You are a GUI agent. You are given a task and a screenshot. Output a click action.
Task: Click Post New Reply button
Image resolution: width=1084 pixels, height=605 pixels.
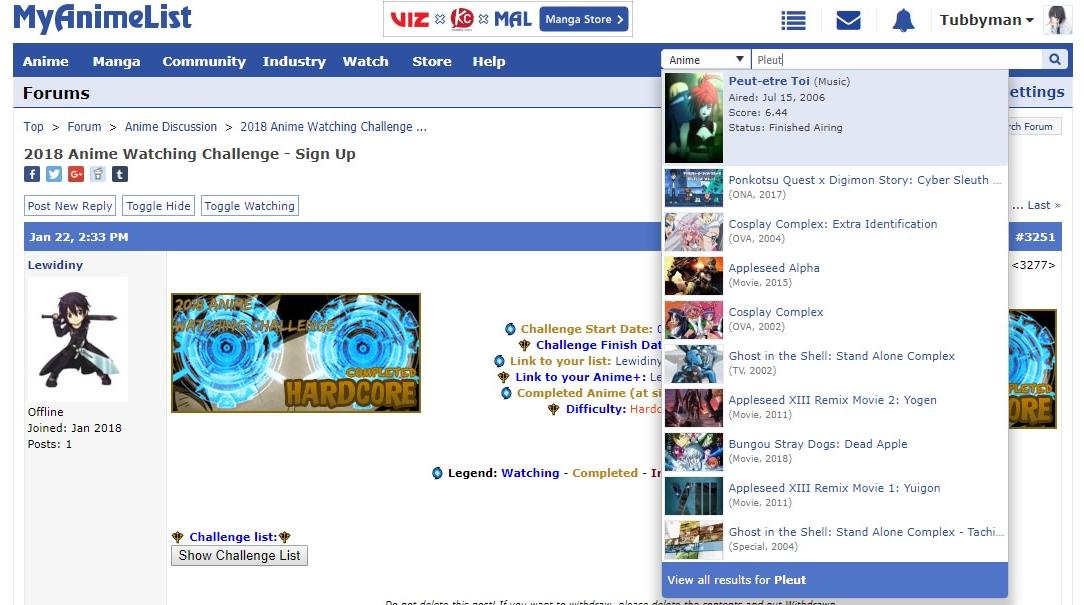tap(70, 205)
